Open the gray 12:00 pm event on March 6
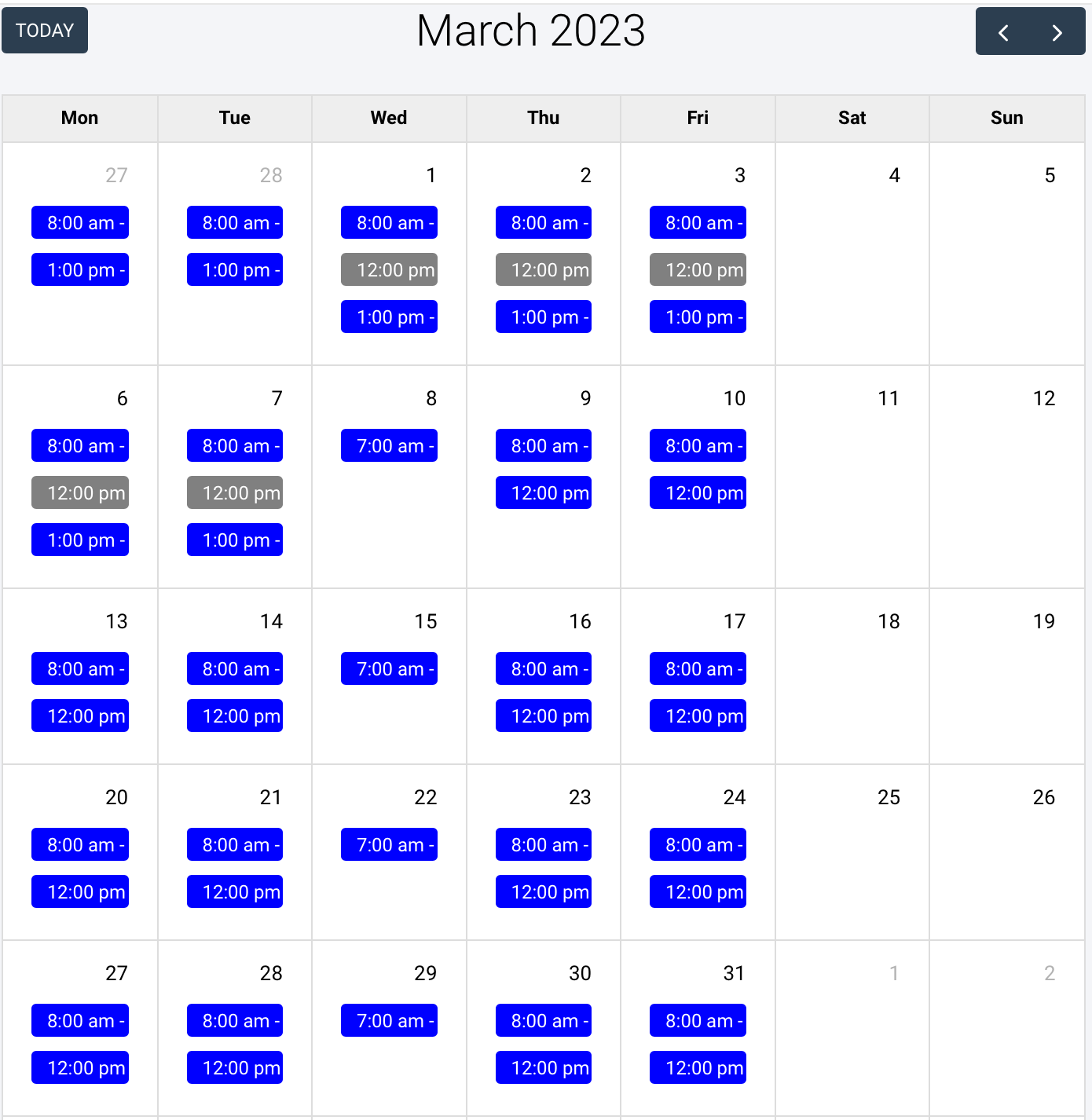Image resolution: width=1092 pixels, height=1120 pixels. click(x=80, y=493)
